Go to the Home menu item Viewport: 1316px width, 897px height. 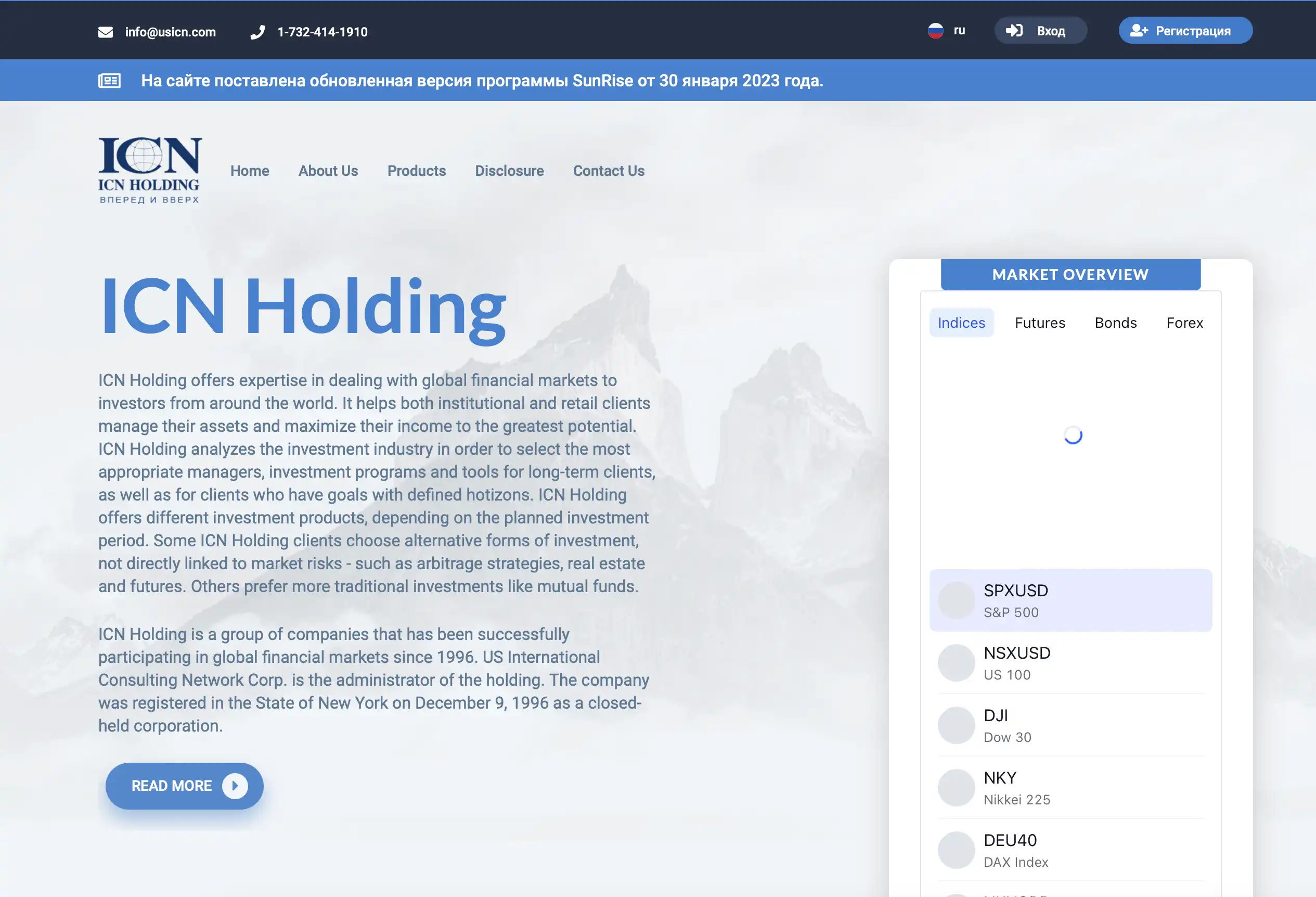coord(250,171)
